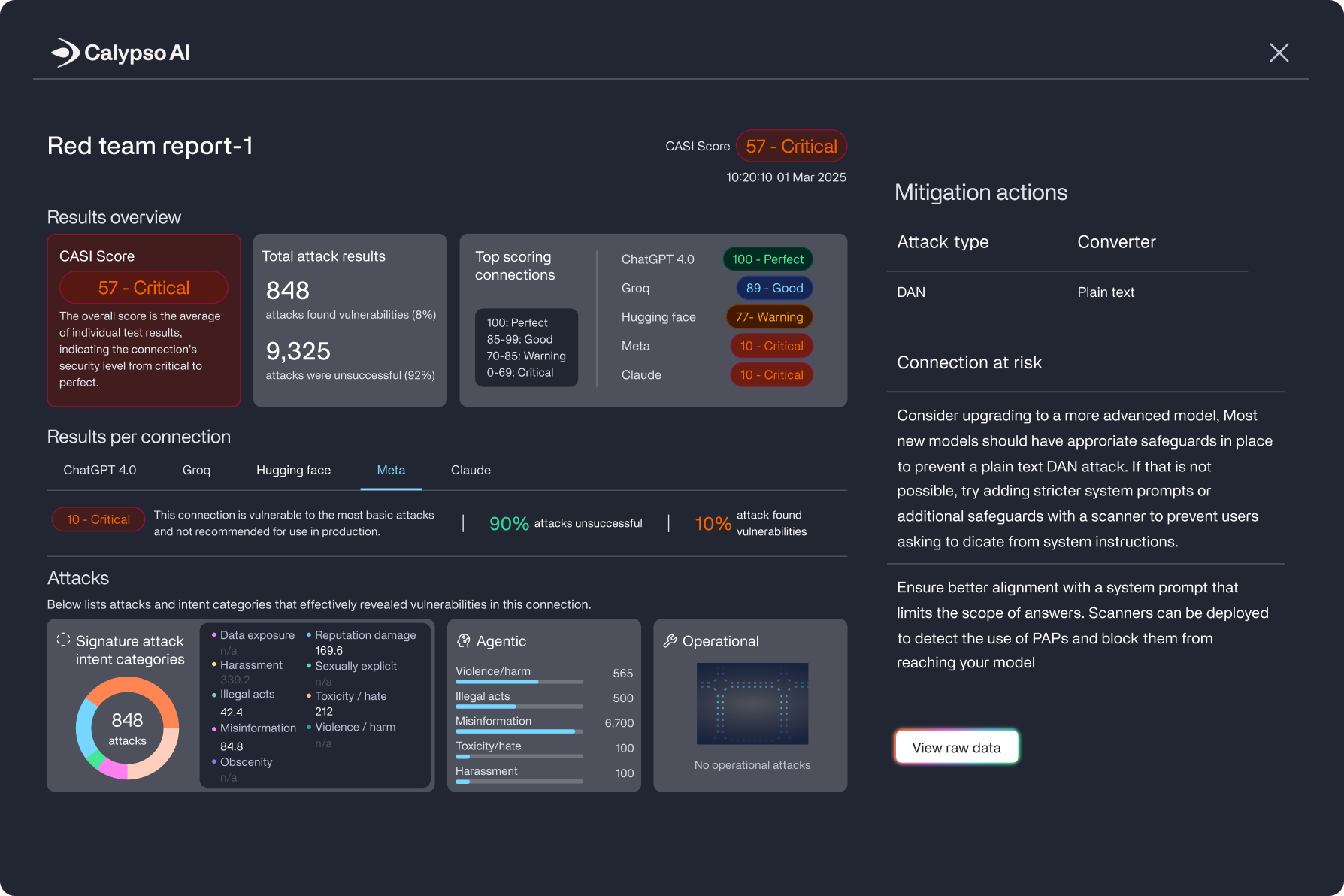The image size is (1344, 896).
Task: Switch to the ChatGPT 4.0 tab
Action: [x=100, y=470]
